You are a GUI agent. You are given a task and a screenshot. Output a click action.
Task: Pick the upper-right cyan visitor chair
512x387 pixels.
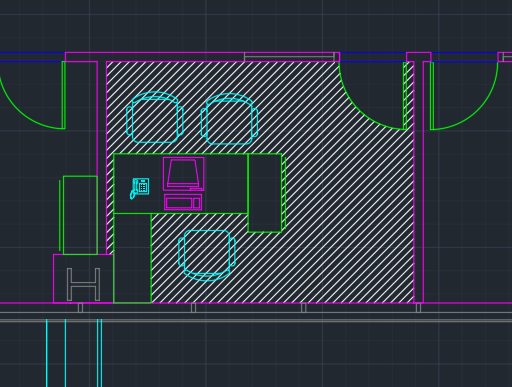tap(229, 119)
